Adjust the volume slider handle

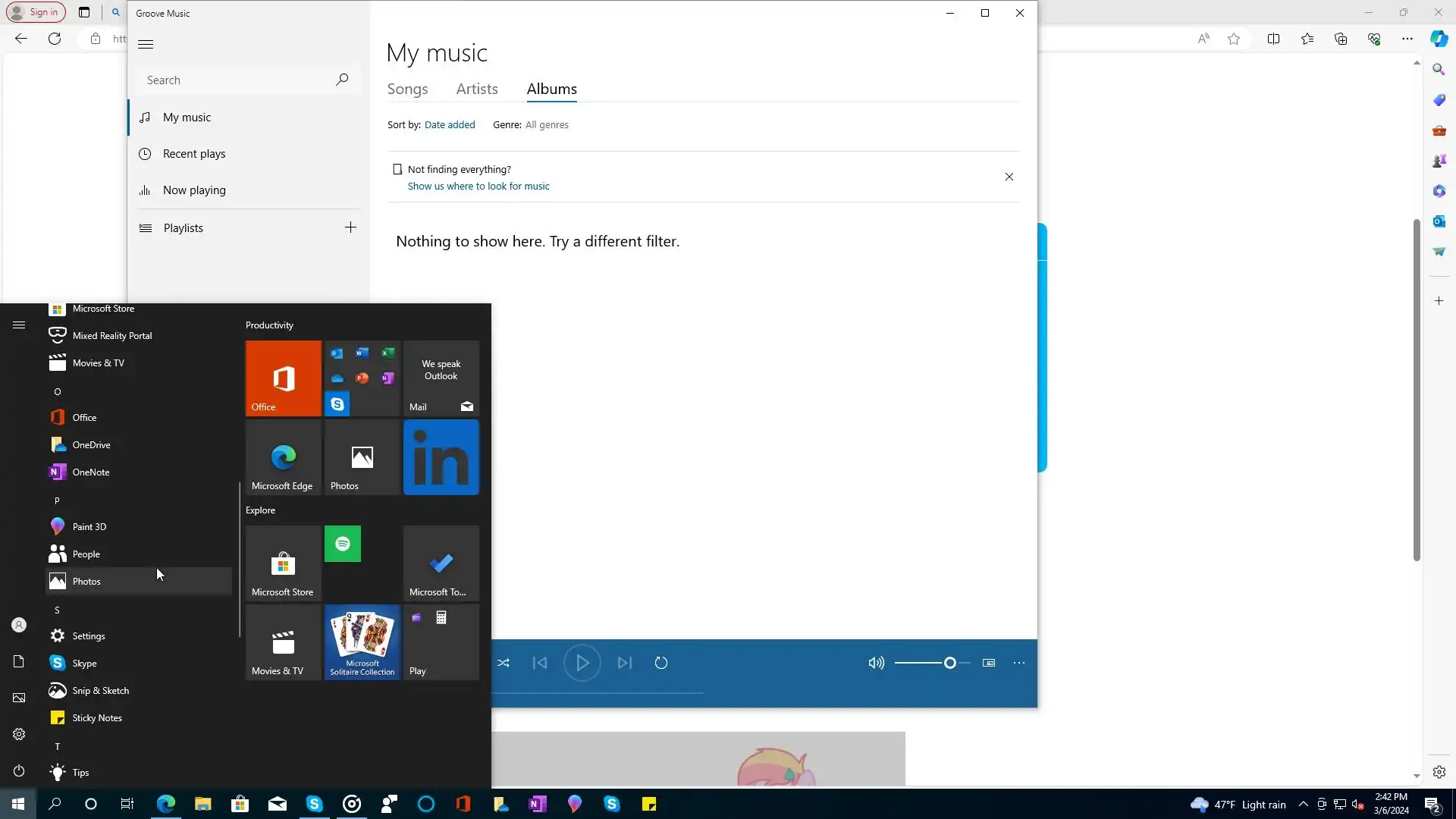click(949, 663)
